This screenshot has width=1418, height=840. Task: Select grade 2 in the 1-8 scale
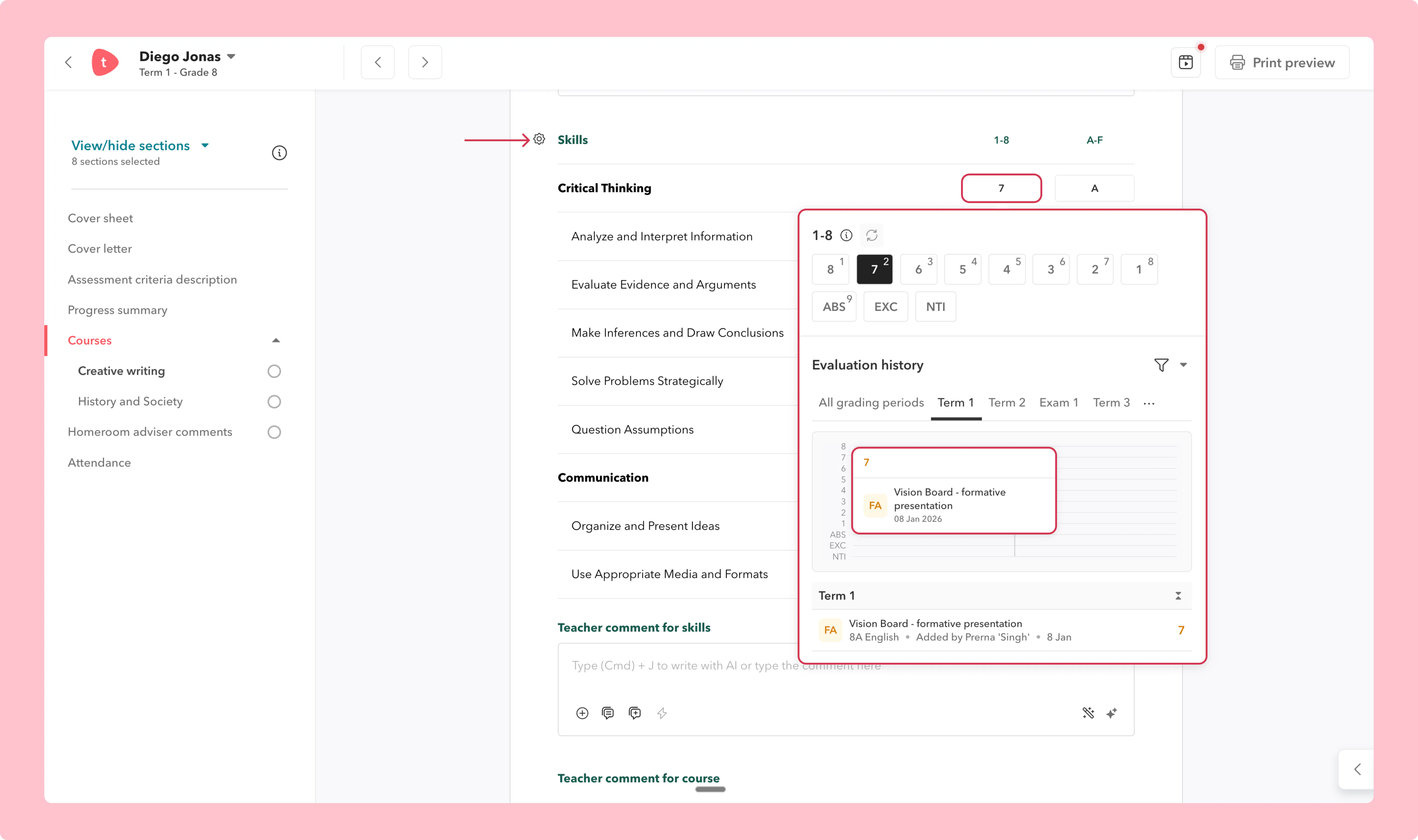[1095, 270]
